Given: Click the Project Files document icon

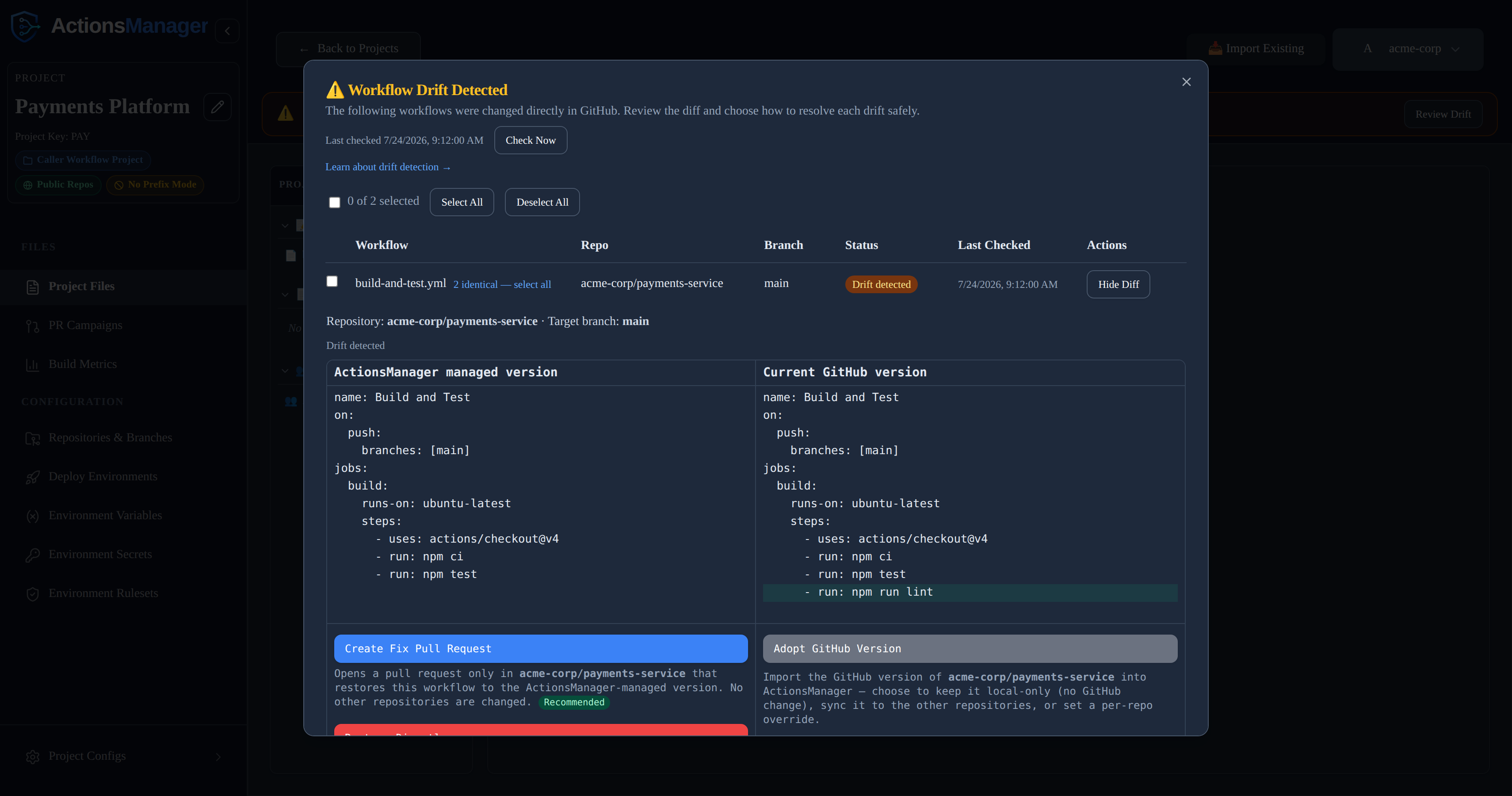Looking at the screenshot, I should tap(33, 287).
